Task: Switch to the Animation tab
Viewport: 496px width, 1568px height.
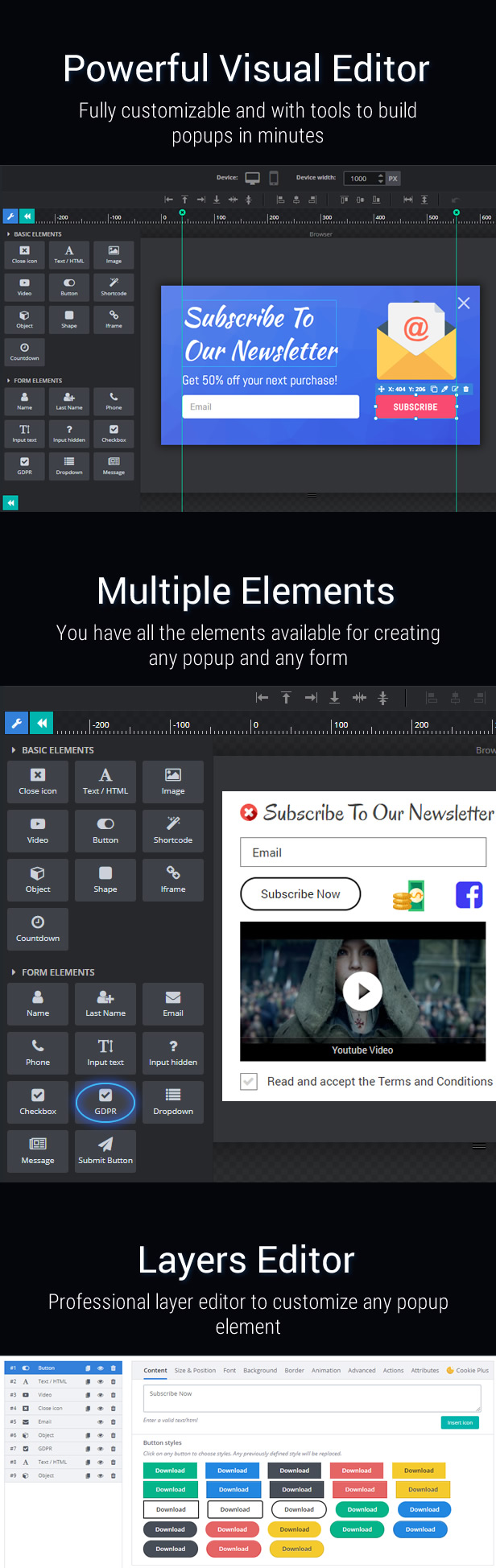Action: [326, 1370]
